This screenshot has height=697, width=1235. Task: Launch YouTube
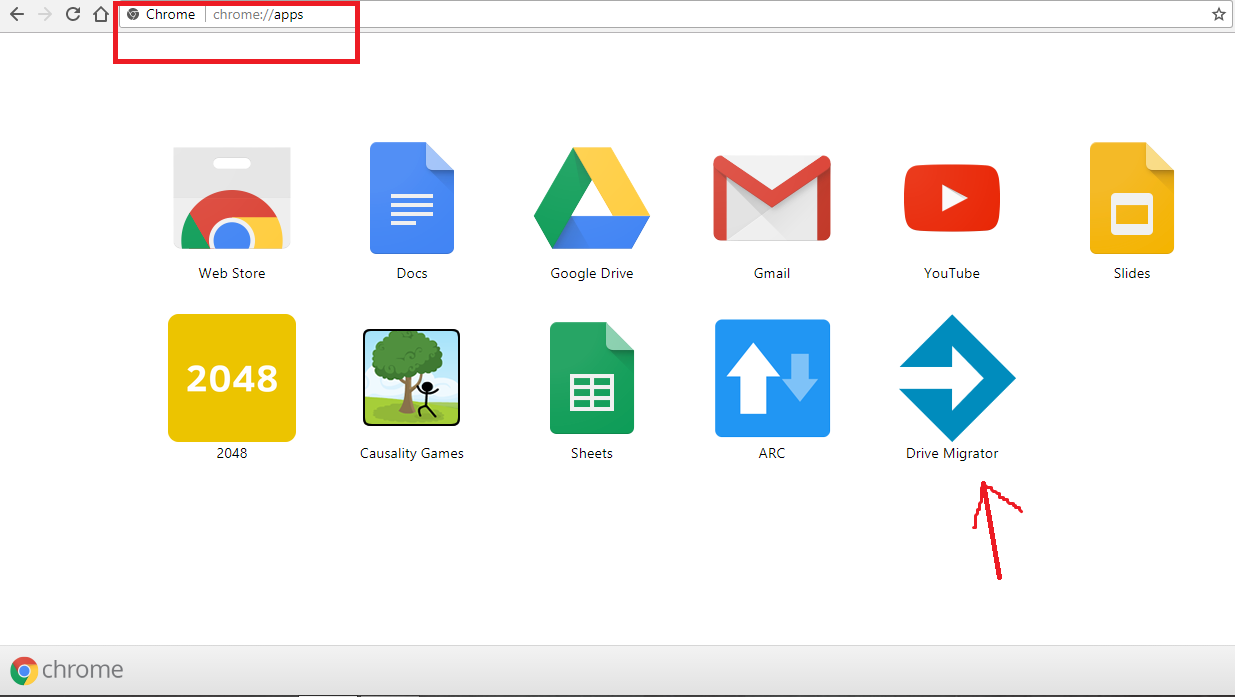[951, 197]
